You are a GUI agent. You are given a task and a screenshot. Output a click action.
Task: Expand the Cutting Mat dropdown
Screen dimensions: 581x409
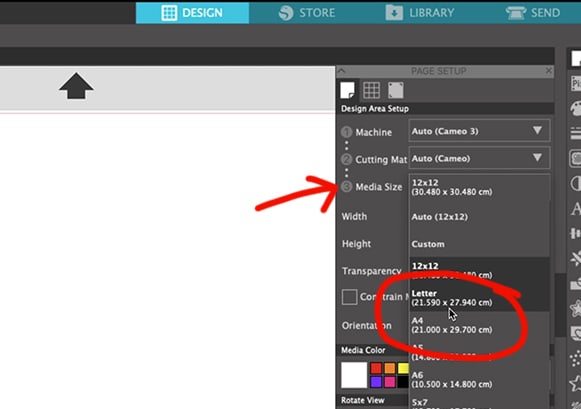point(479,158)
